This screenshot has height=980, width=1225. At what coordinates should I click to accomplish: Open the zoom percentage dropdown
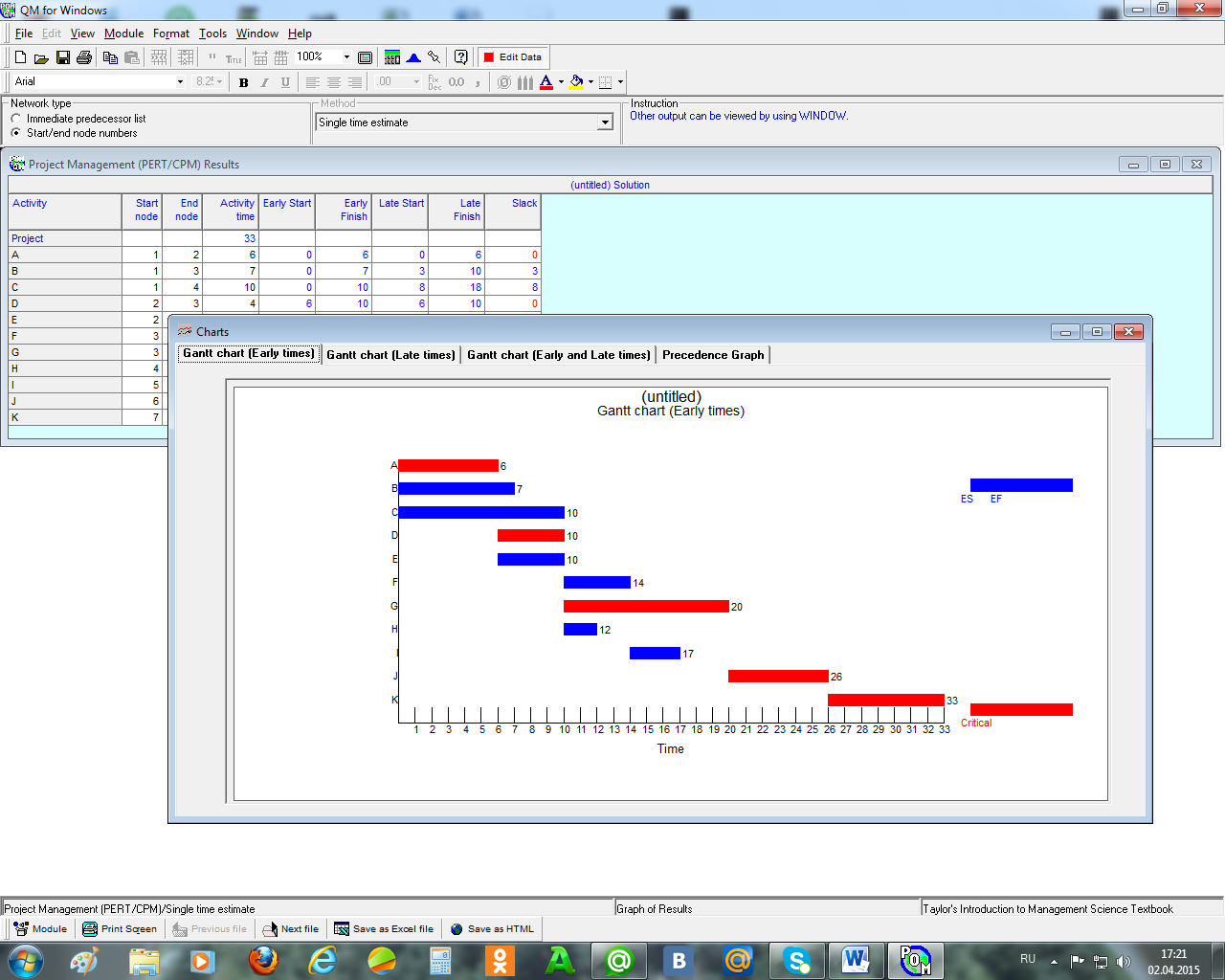346,57
